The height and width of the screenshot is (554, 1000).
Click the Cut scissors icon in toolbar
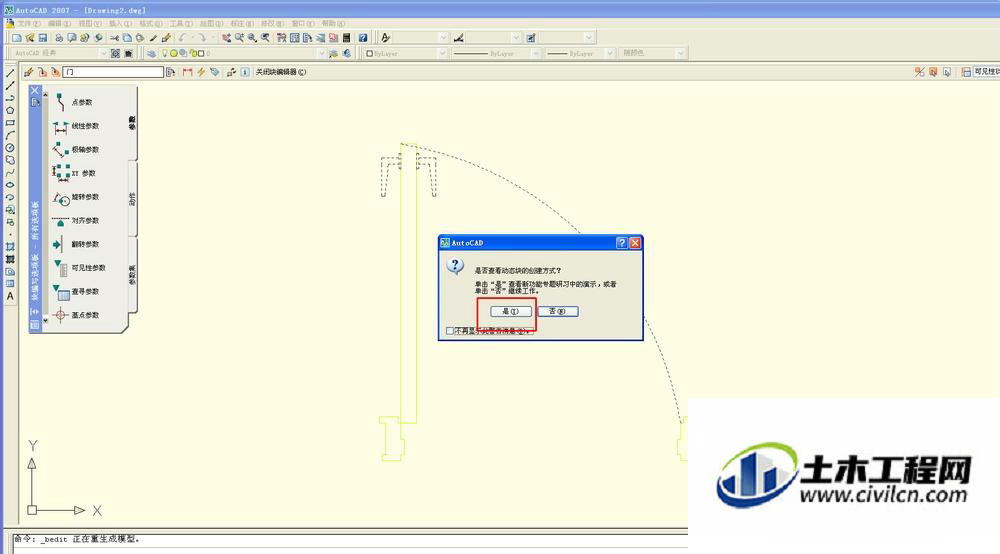114,38
